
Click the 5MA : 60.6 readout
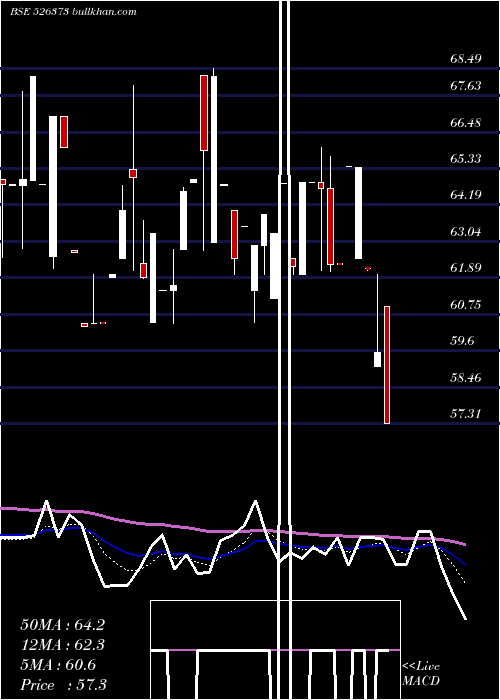tap(58, 665)
